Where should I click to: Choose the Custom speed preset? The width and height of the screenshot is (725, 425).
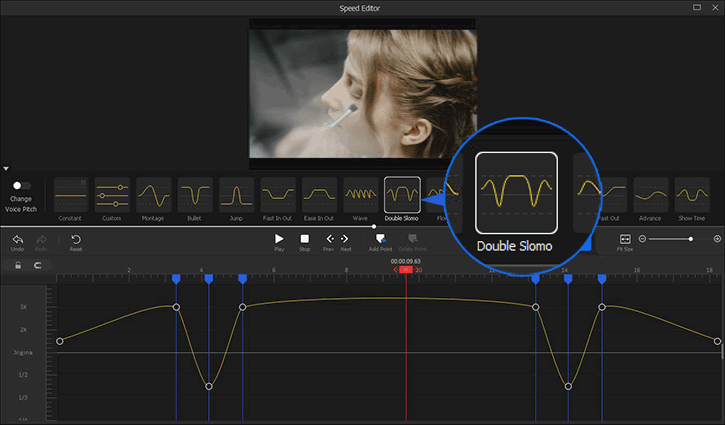[x=112, y=194]
